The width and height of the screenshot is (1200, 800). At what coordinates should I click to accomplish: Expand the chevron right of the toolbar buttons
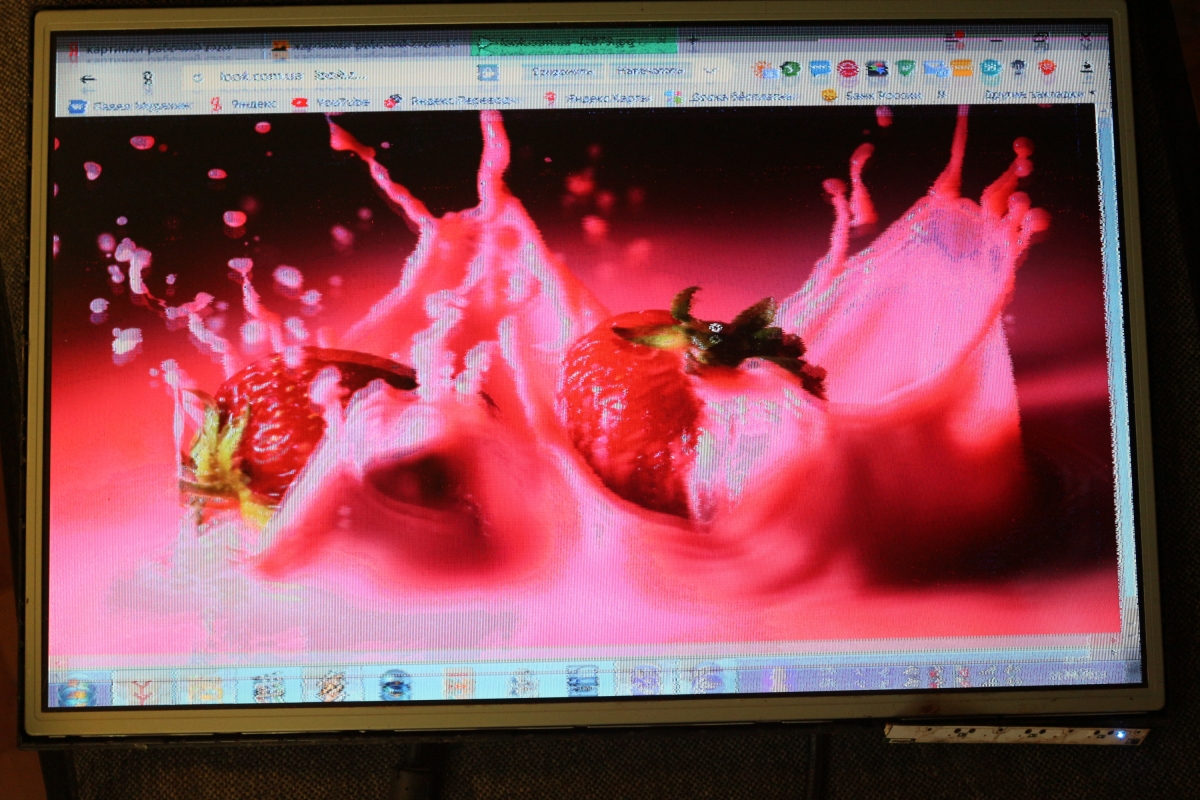pyautogui.click(x=710, y=71)
